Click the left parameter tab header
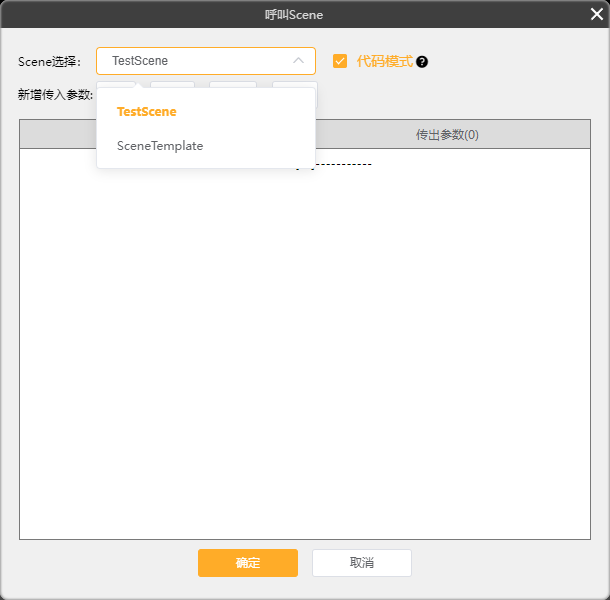This screenshot has height=600, width=610. tap(58, 134)
